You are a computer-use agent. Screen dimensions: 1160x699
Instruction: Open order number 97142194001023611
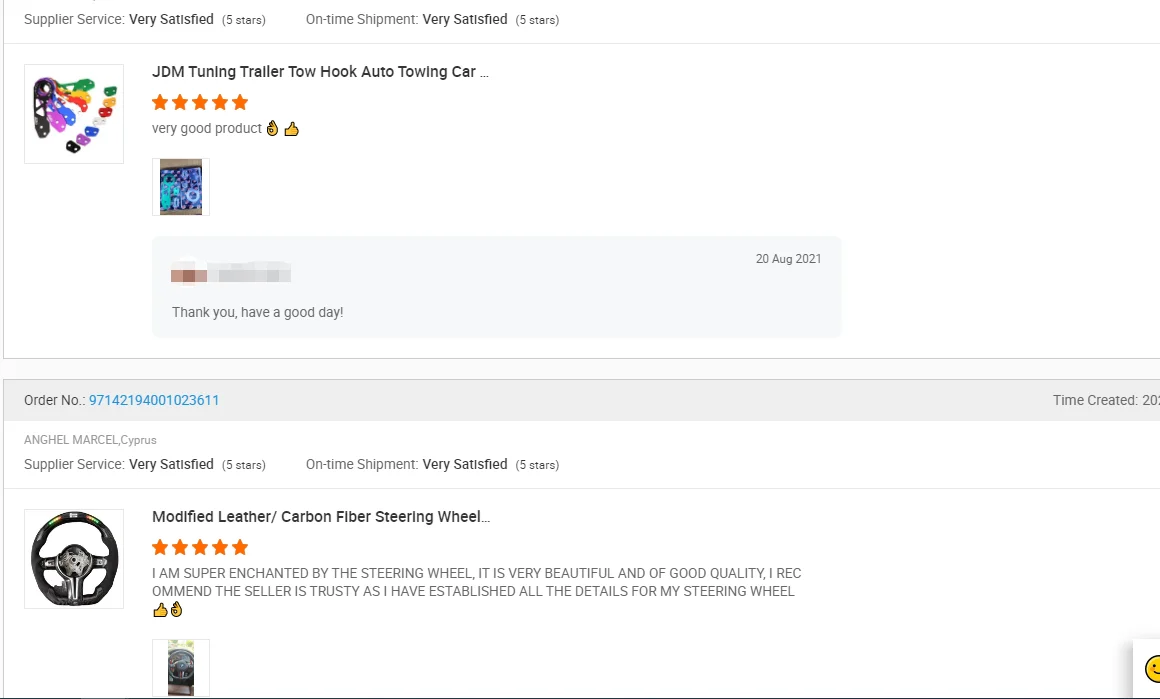154,400
